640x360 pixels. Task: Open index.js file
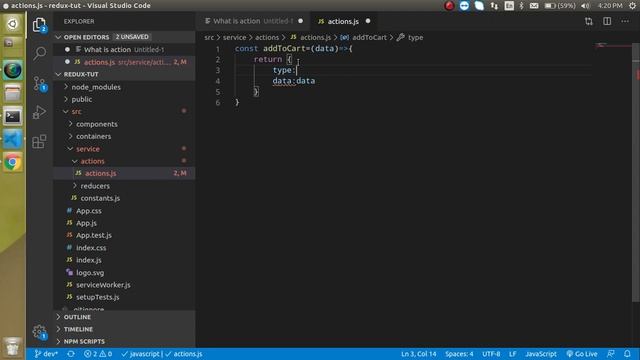[x=124, y=260]
